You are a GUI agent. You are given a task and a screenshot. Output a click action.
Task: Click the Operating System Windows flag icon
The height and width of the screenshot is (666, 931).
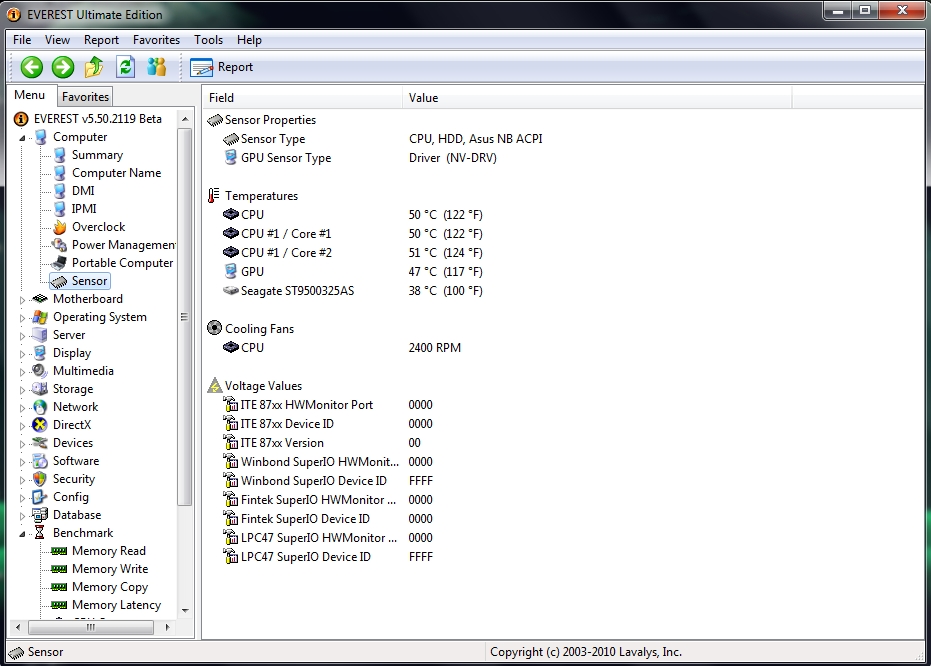pos(40,317)
